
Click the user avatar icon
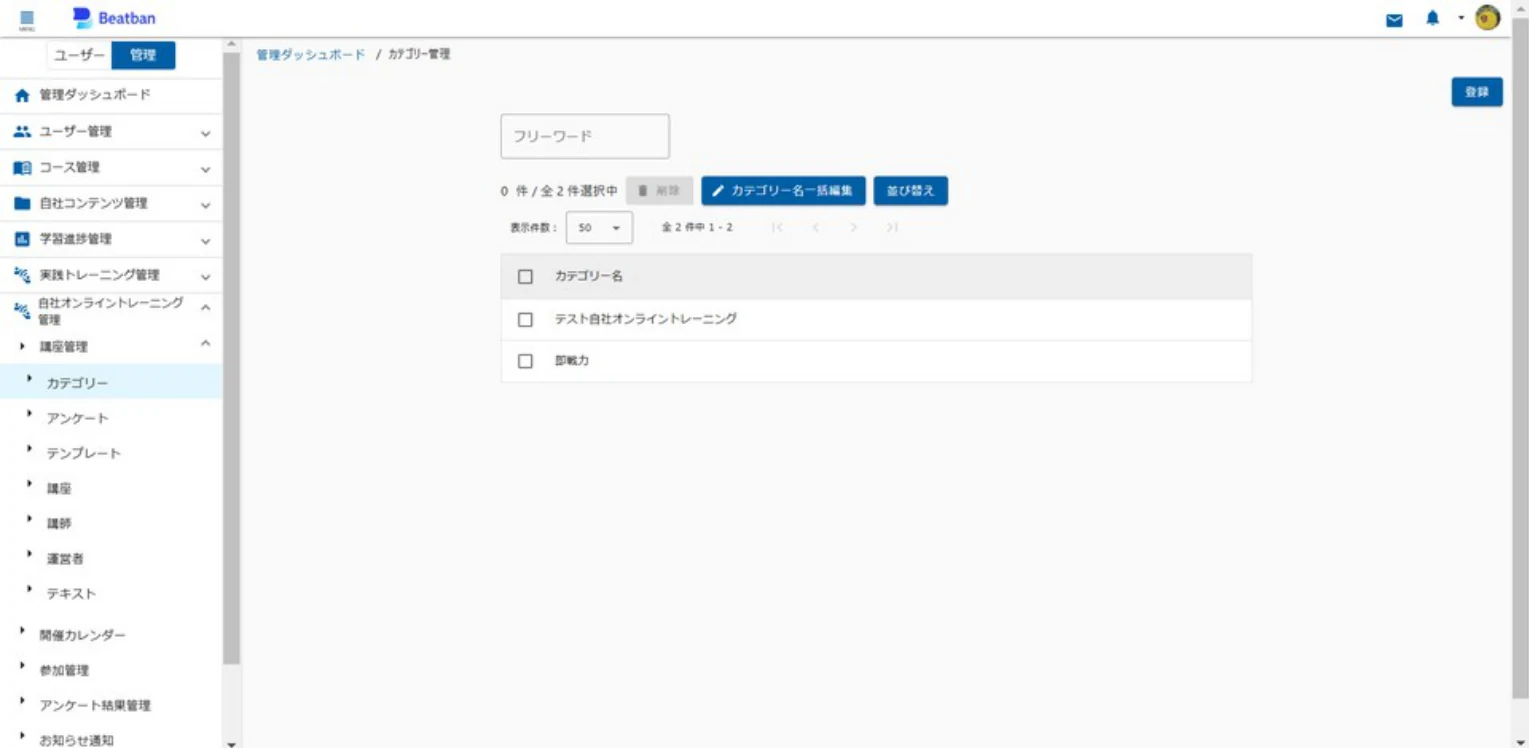tap(1487, 18)
